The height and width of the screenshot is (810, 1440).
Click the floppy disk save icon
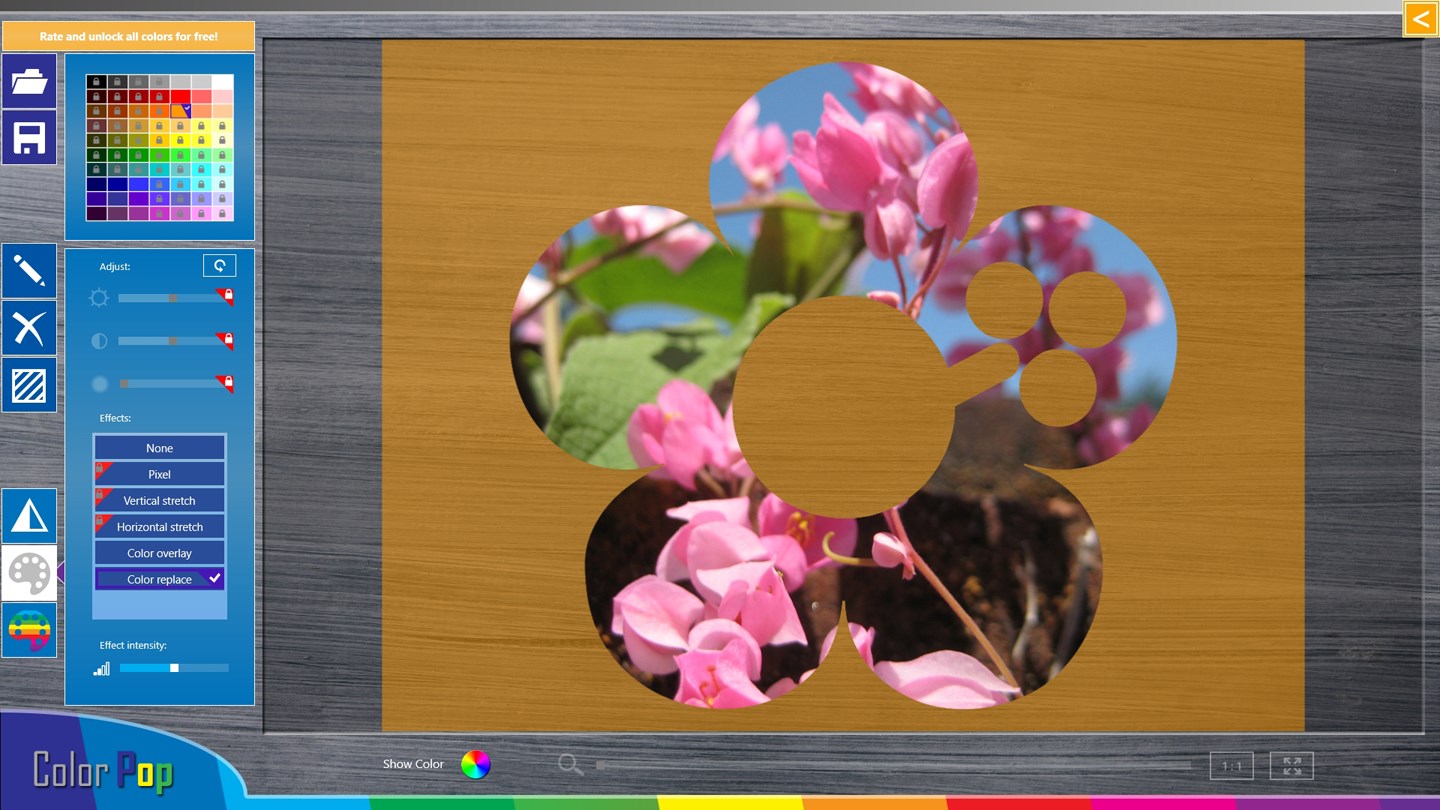29,138
